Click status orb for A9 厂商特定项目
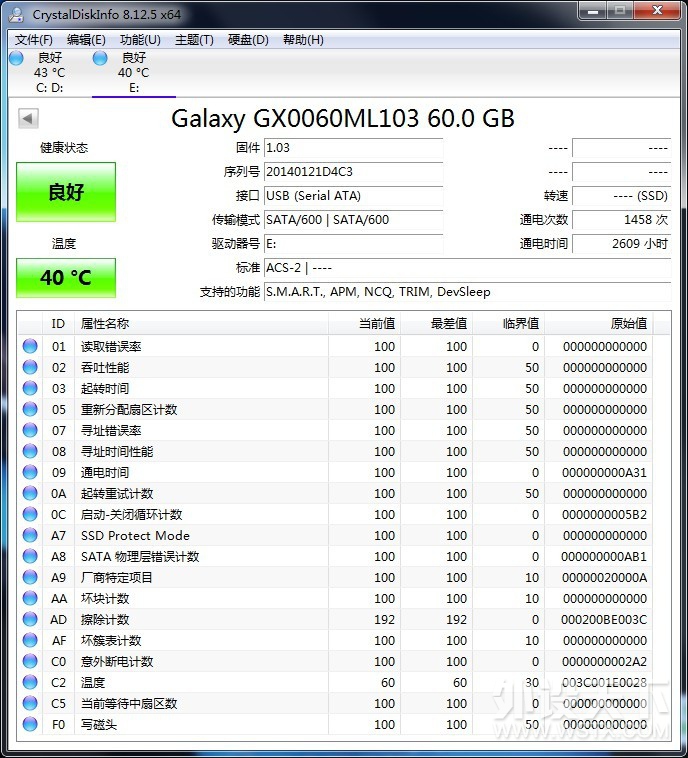This screenshot has height=758, width=688. pyautogui.click(x=30, y=577)
